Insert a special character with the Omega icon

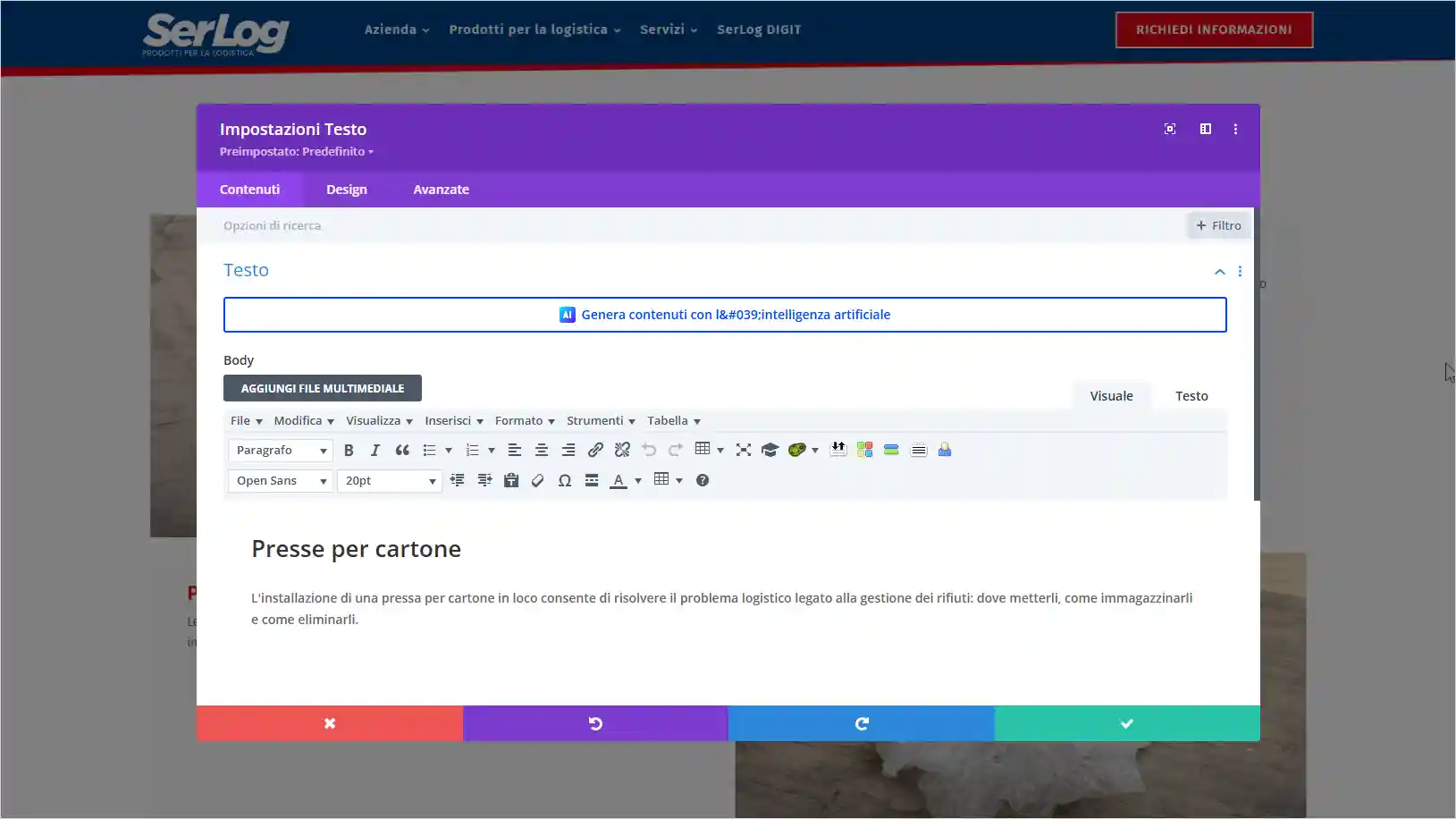tap(565, 481)
